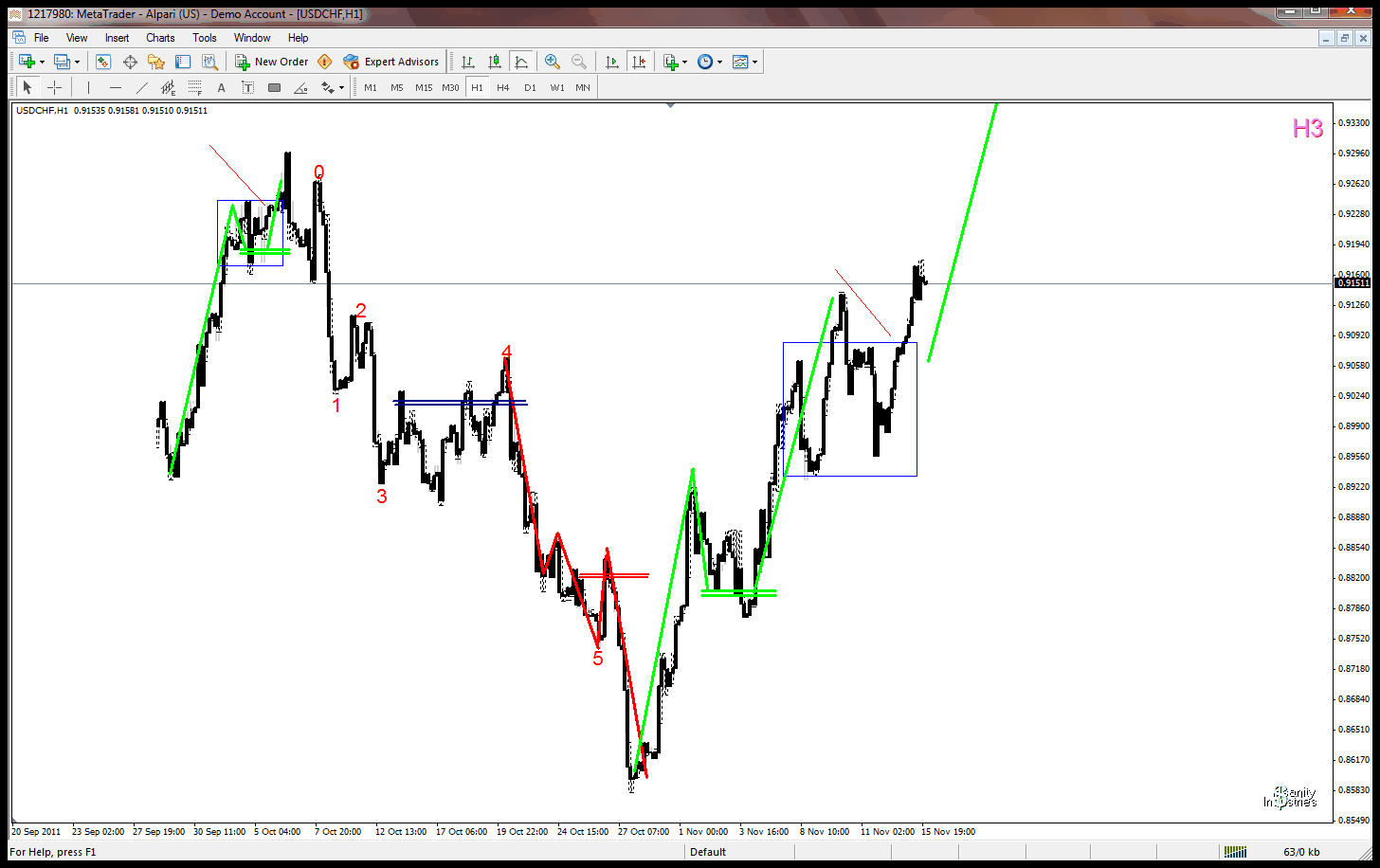This screenshot has height=868, width=1380.
Task: Select the Text Label tool
Action: click(248, 87)
